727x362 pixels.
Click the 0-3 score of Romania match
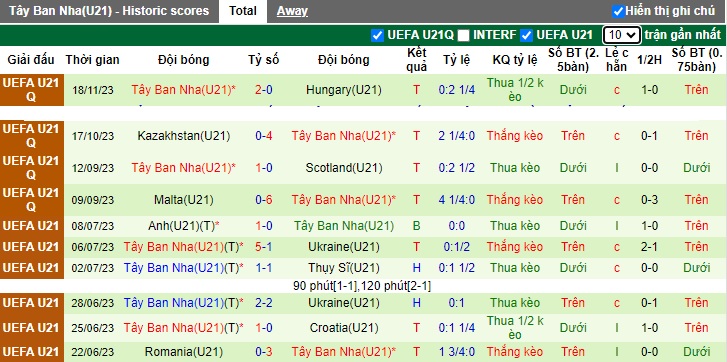pyautogui.click(x=263, y=352)
